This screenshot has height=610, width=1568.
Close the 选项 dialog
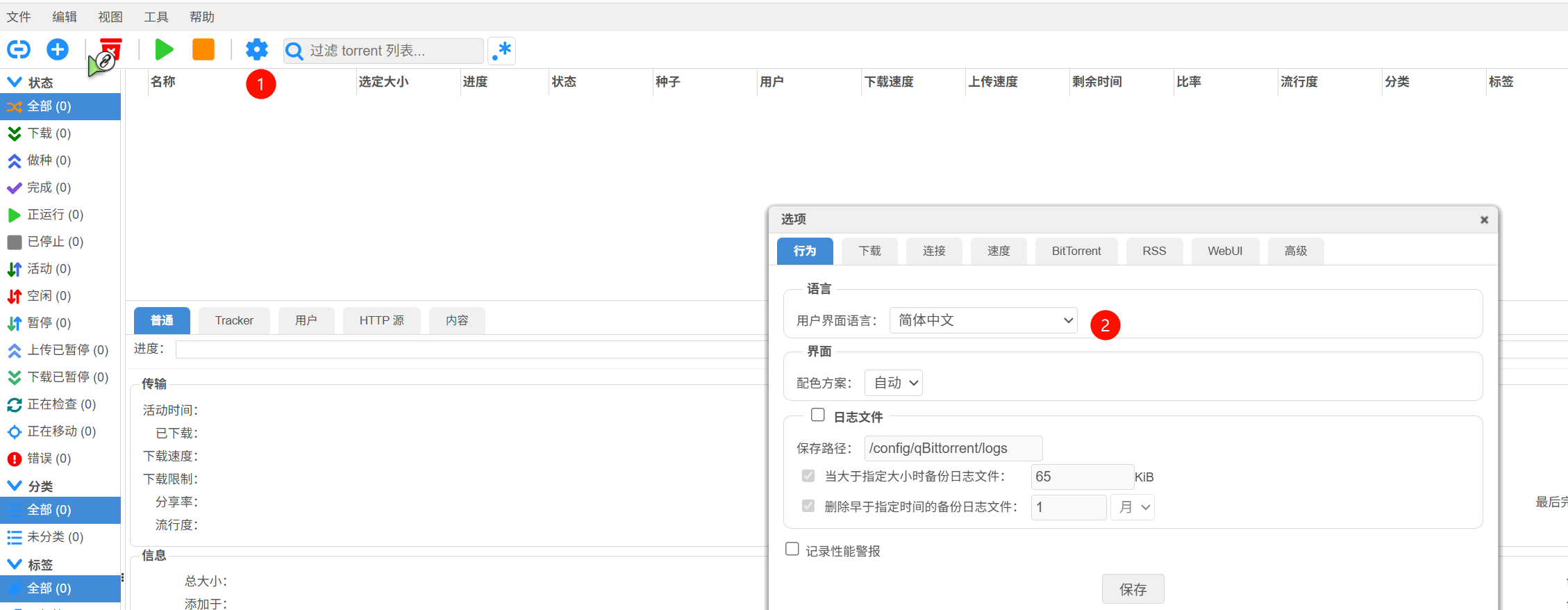point(1484,220)
